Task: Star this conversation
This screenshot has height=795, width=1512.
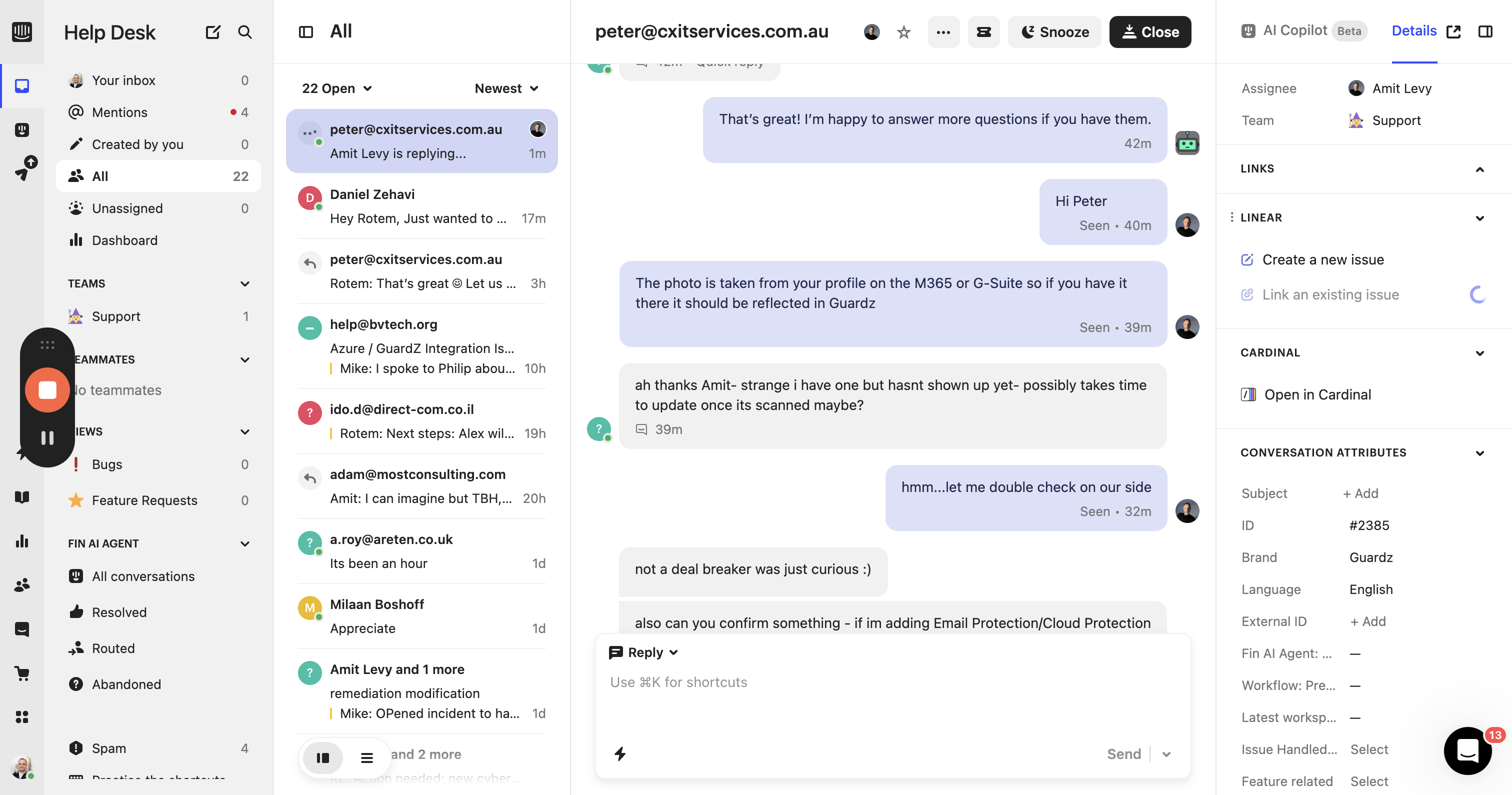Action: [903, 32]
